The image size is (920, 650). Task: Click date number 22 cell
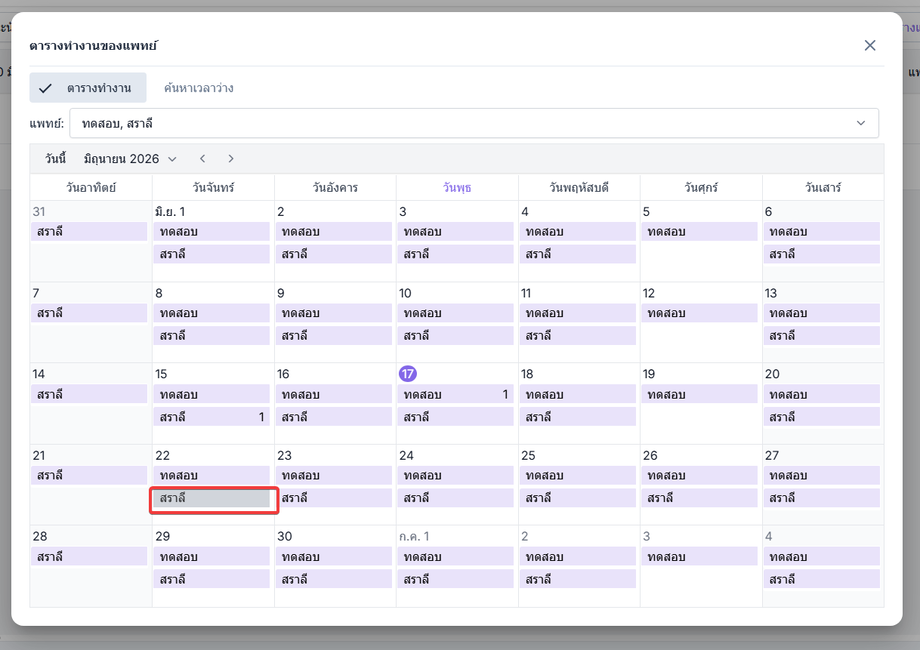[163, 455]
